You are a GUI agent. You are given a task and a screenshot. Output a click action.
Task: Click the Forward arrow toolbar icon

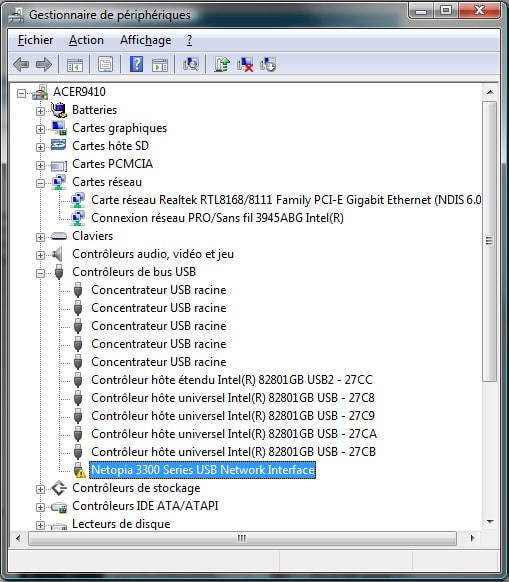44,65
